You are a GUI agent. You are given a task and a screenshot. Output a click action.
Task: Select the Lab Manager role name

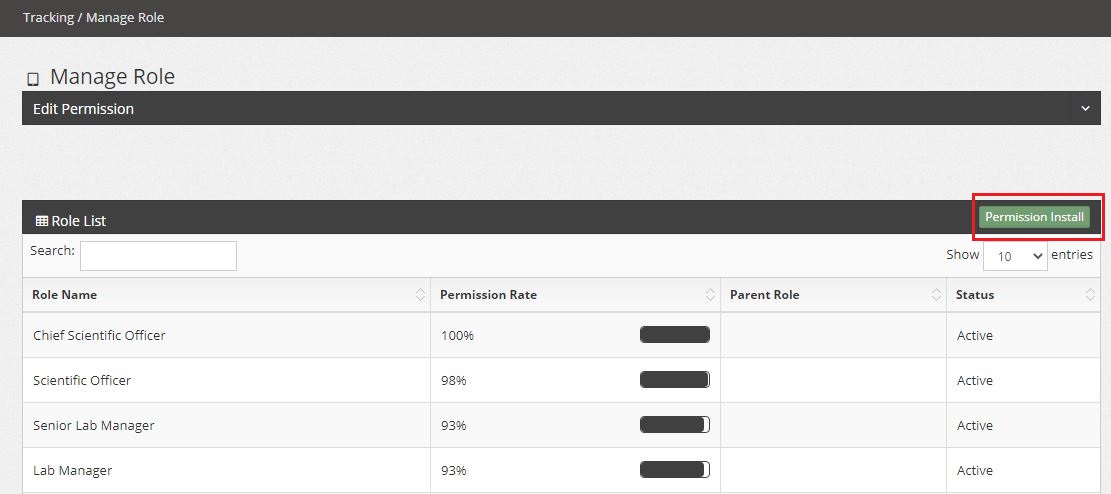[x=72, y=470]
